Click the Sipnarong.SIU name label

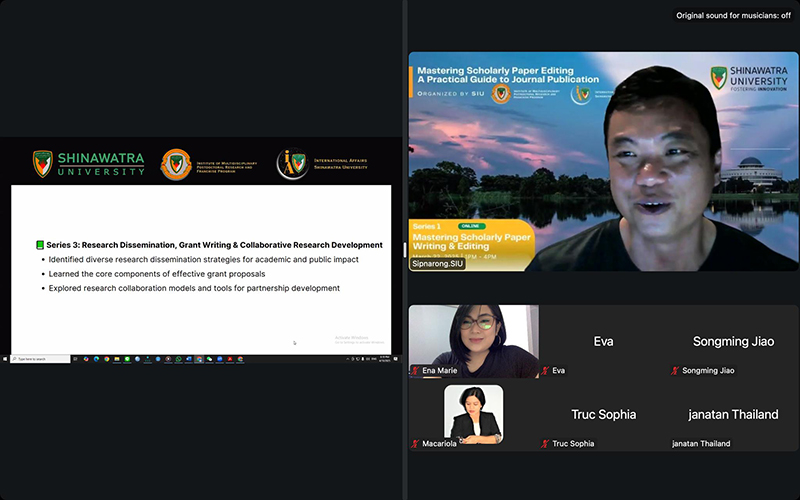point(437,264)
